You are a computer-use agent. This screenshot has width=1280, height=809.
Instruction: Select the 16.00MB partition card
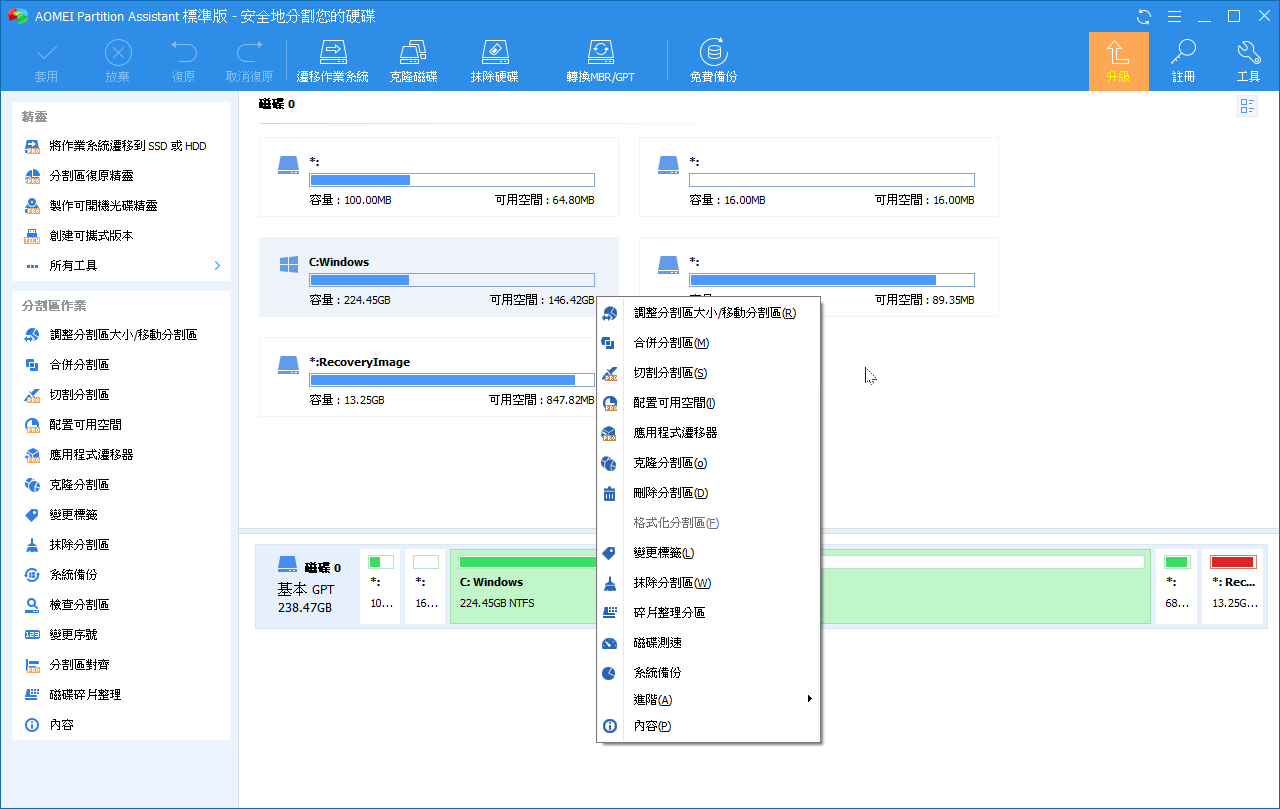818,177
